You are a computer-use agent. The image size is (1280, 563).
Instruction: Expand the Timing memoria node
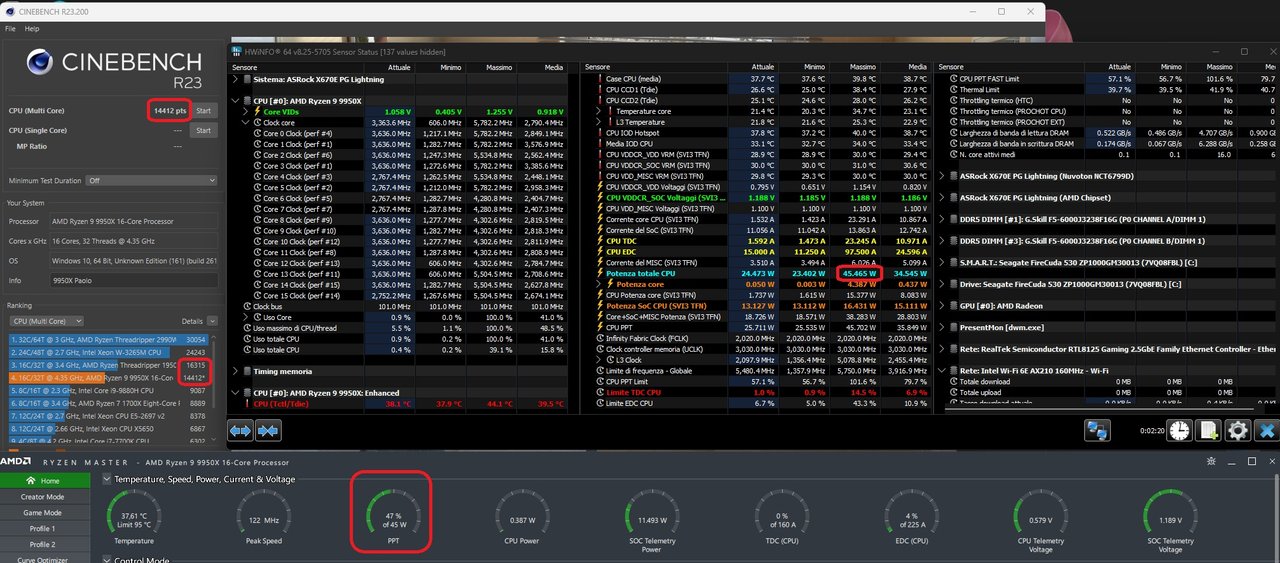pyautogui.click(x=236, y=371)
